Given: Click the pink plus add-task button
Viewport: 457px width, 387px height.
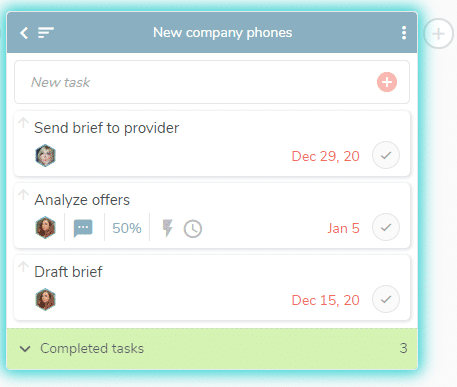Looking at the screenshot, I should pos(387,82).
